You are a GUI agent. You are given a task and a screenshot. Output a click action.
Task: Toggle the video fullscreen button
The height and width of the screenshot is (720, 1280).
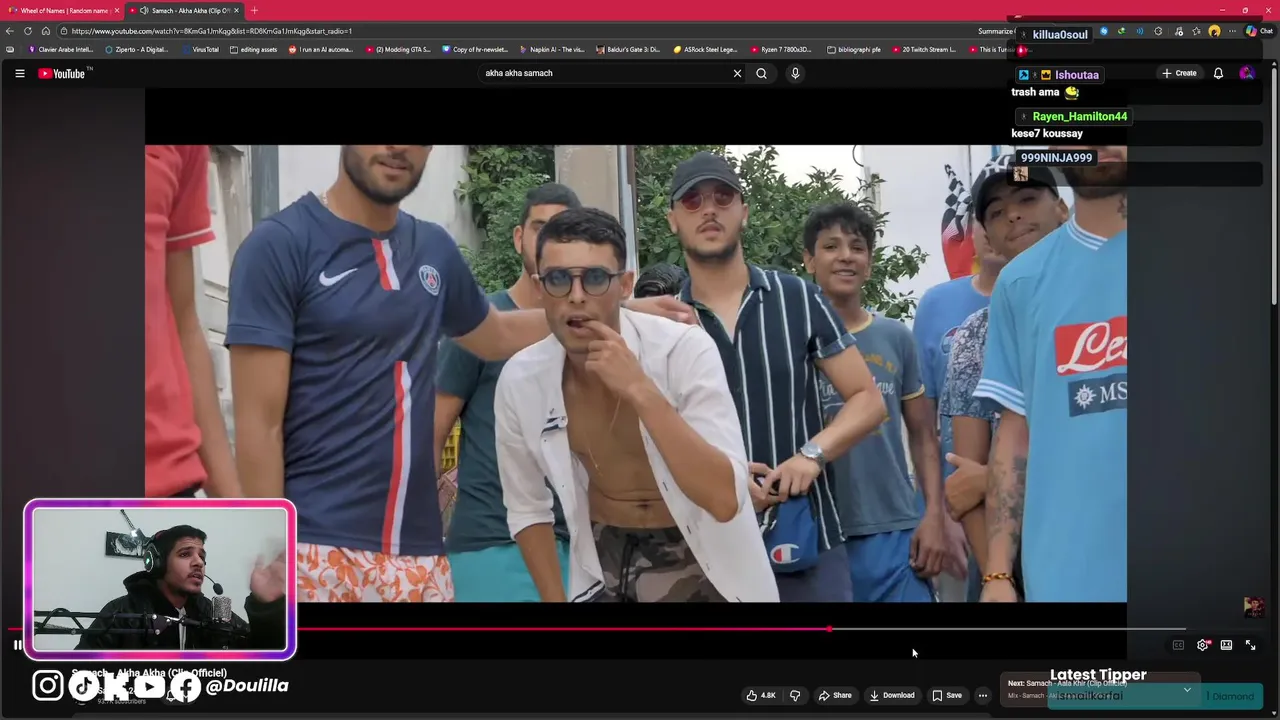pyautogui.click(x=1250, y=645)
